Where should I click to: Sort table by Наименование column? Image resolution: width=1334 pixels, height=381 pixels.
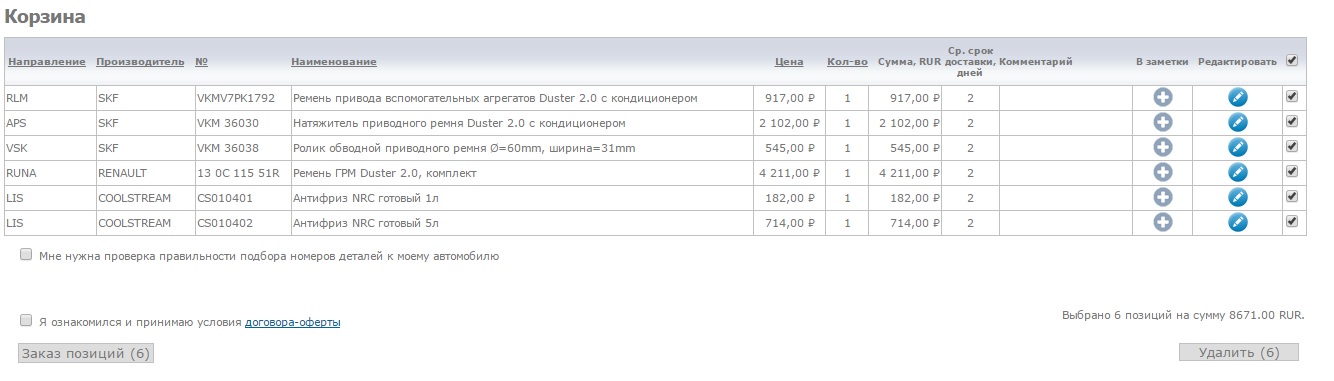coord(334,62)
